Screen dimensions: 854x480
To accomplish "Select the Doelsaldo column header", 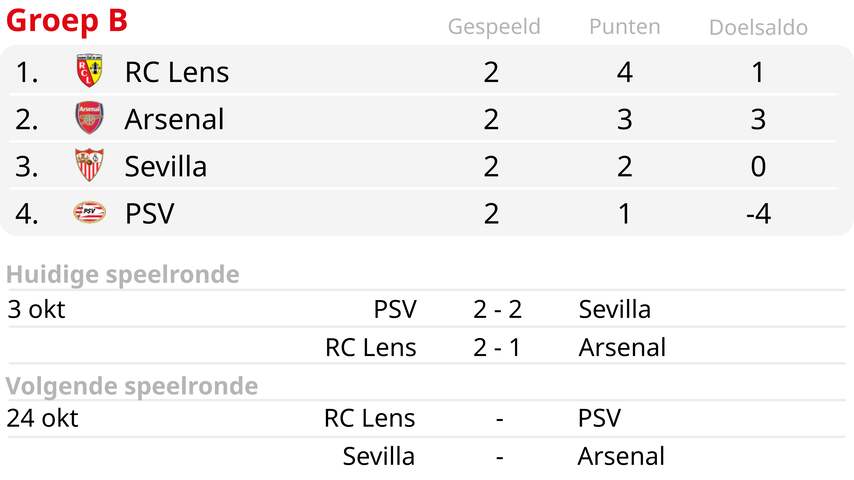I will tap(758, 27).
